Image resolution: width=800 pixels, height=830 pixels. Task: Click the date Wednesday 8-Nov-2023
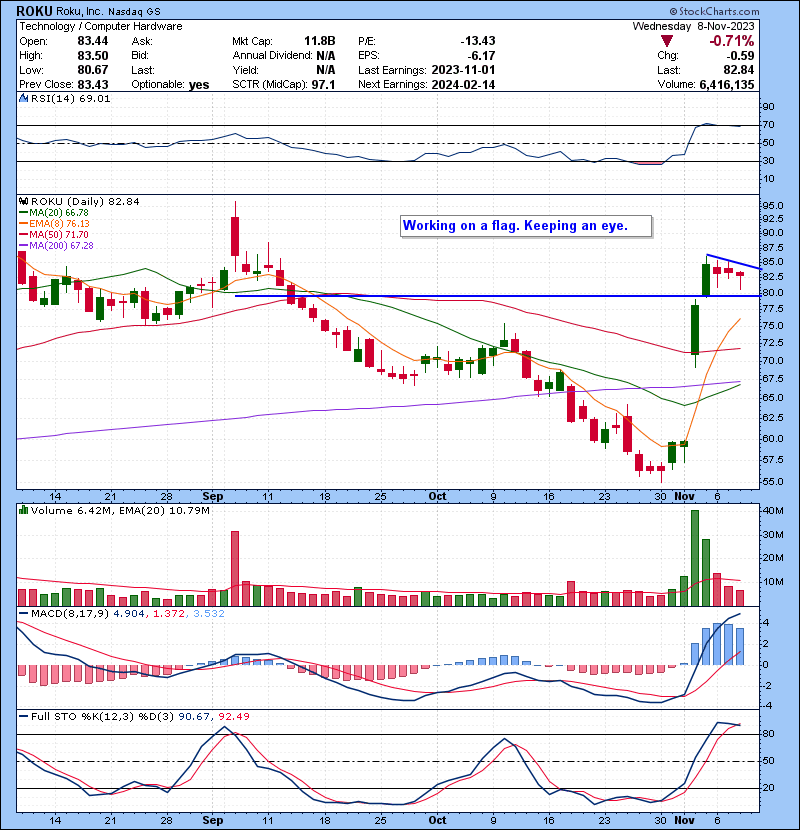[x=694, y=26]
